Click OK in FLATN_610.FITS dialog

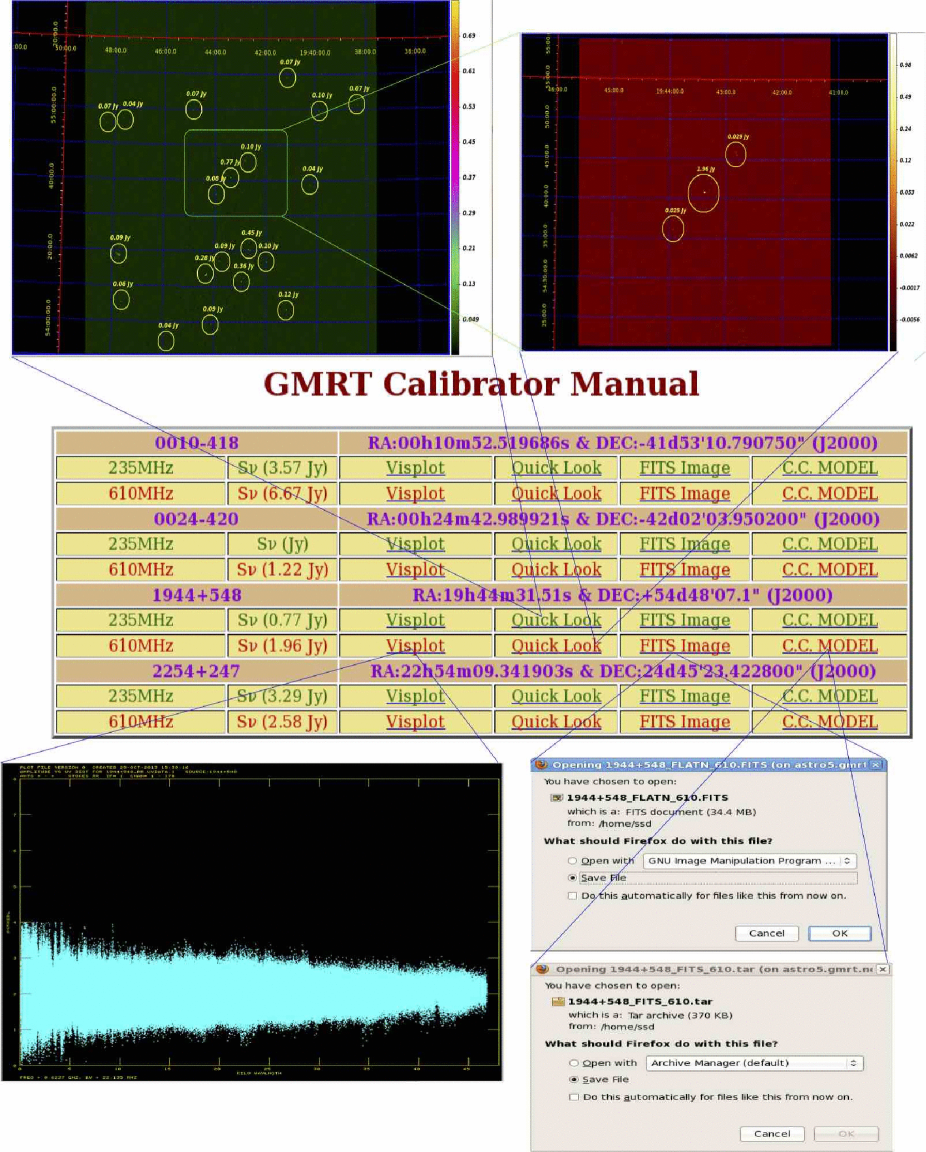(x=840, y=934)
